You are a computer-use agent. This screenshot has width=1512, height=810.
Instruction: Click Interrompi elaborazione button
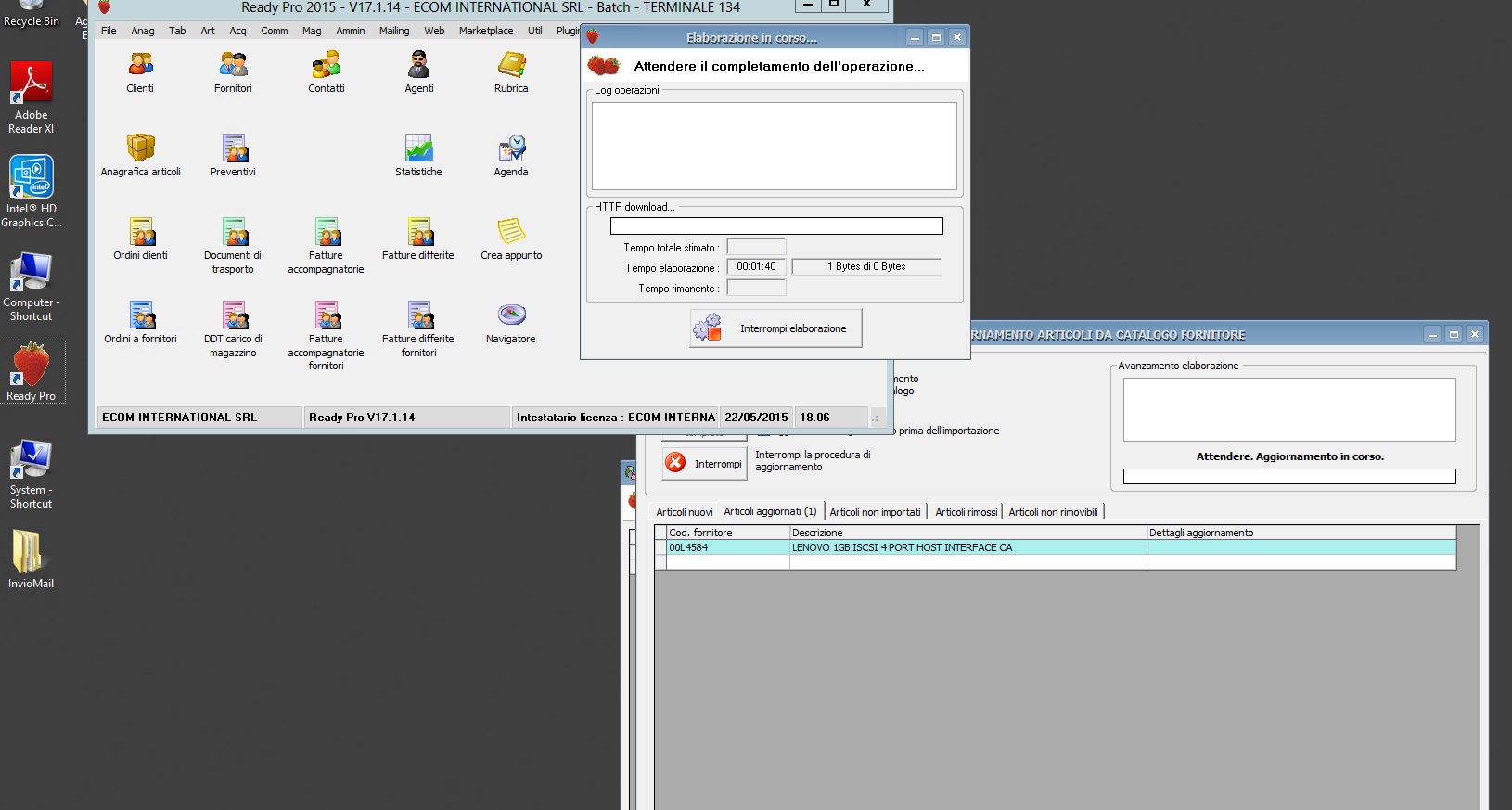[775, 328]
